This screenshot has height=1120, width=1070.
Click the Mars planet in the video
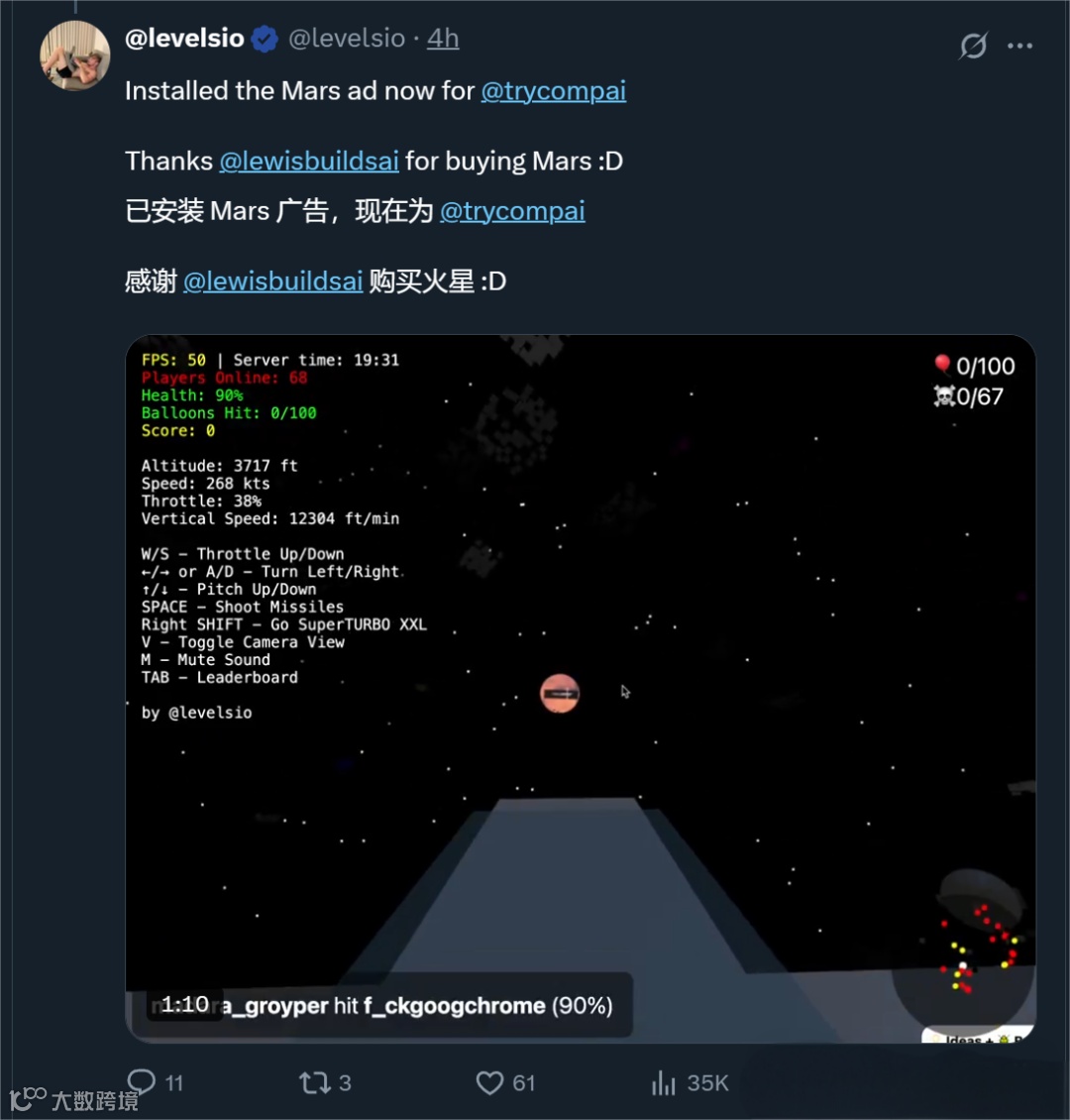click(560, 694)
